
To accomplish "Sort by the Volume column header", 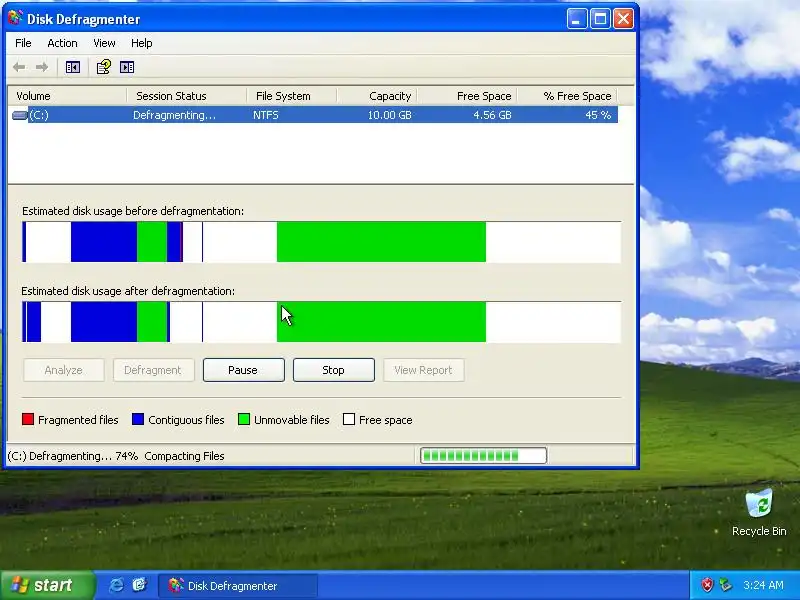I will pos(67,96).
